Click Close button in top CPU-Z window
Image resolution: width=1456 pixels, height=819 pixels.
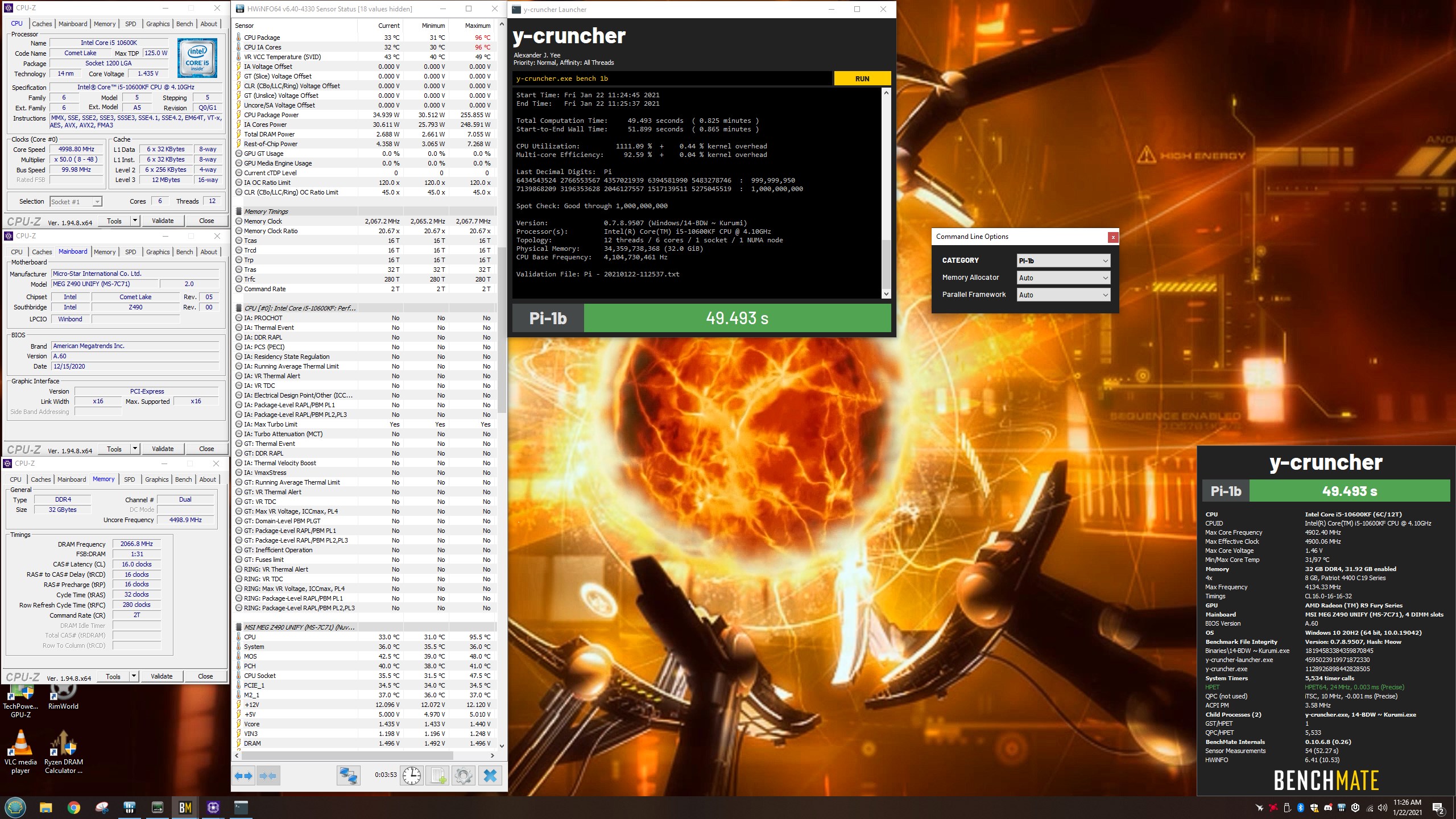pyautogui.click(x=206, y=221)
